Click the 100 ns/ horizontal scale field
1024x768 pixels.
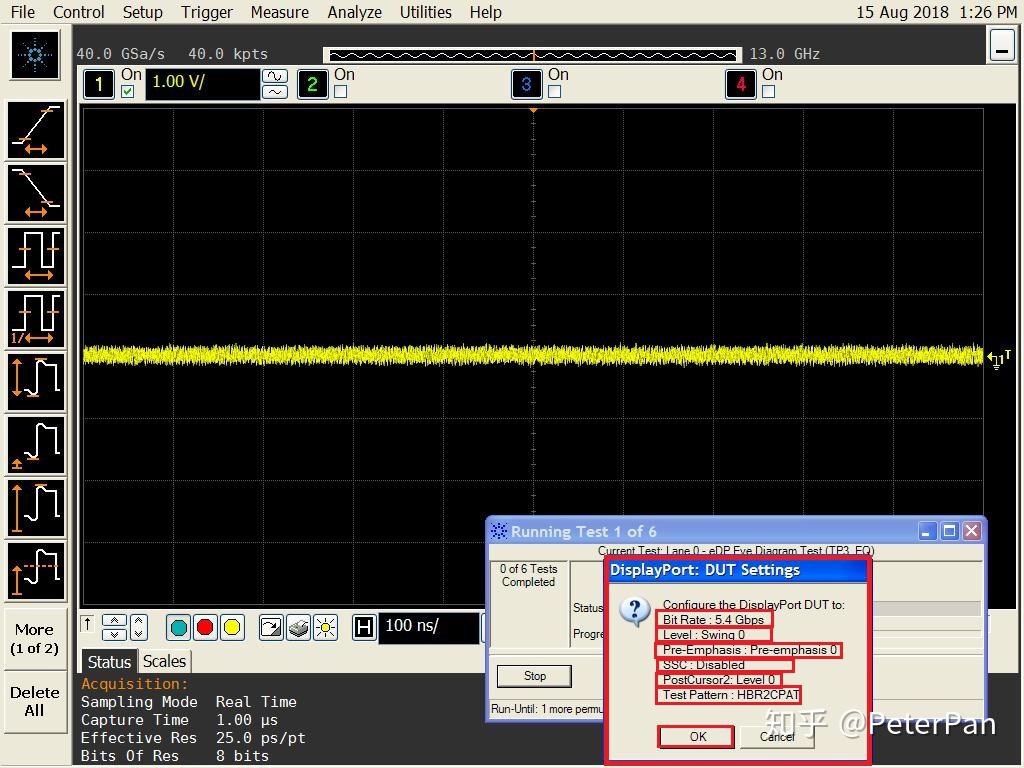428,627
